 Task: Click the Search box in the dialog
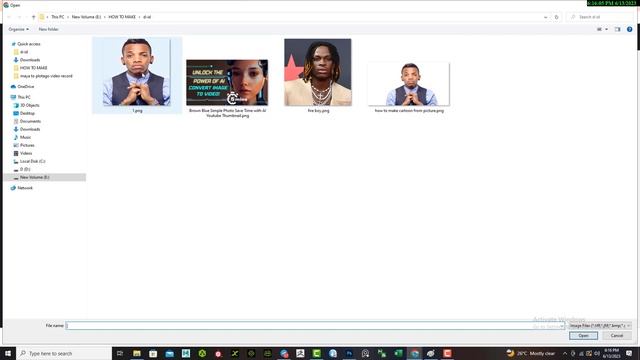pos(600,17)
